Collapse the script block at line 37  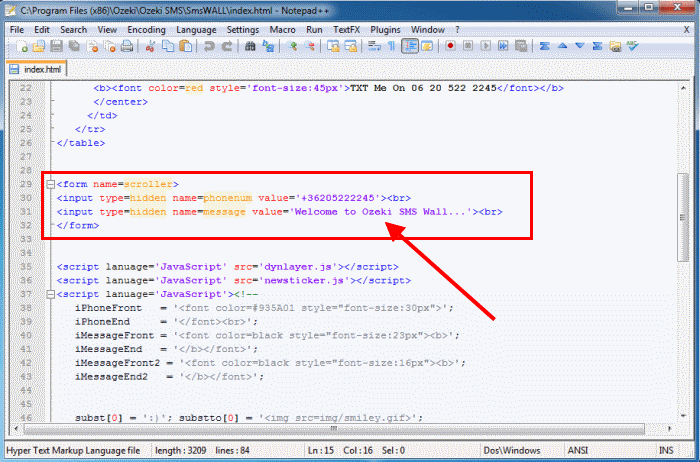click(x=50, y=294)
